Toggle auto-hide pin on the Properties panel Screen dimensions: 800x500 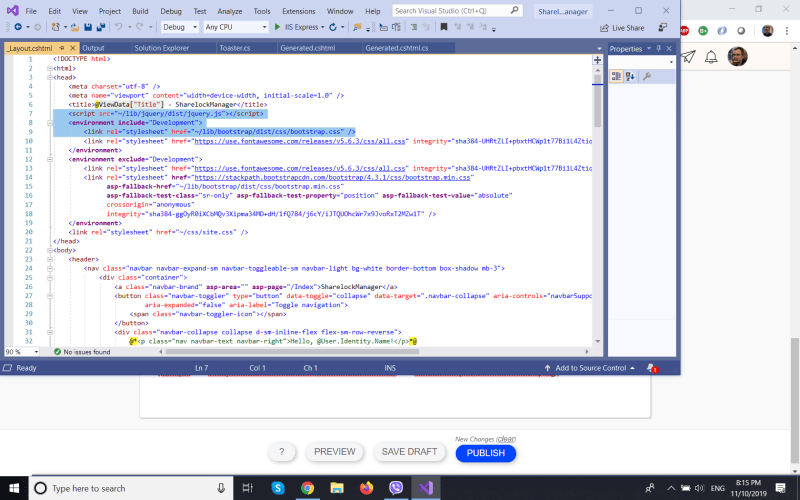659,48
